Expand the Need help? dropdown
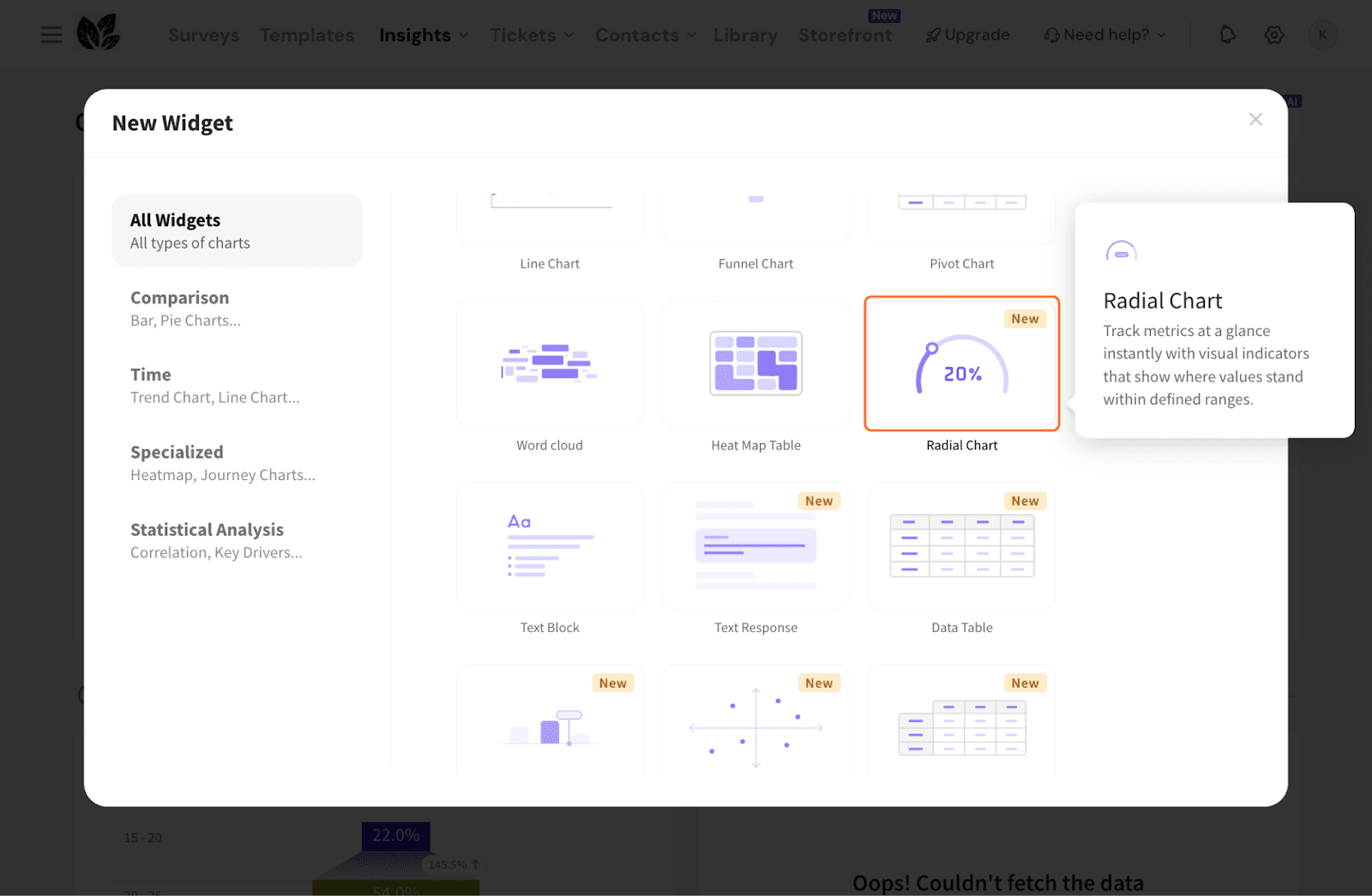 [x=1105, y=35]
